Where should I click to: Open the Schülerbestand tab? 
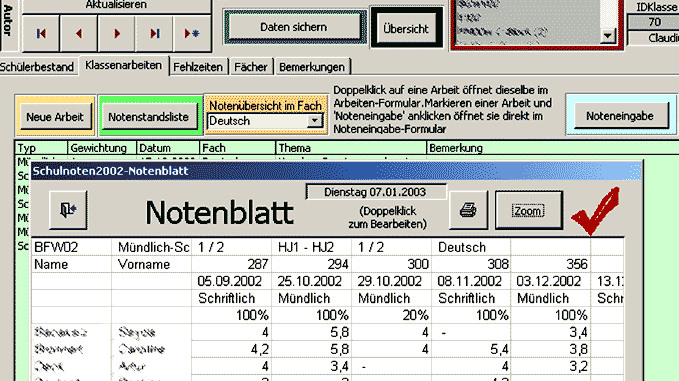pos(37,67)
